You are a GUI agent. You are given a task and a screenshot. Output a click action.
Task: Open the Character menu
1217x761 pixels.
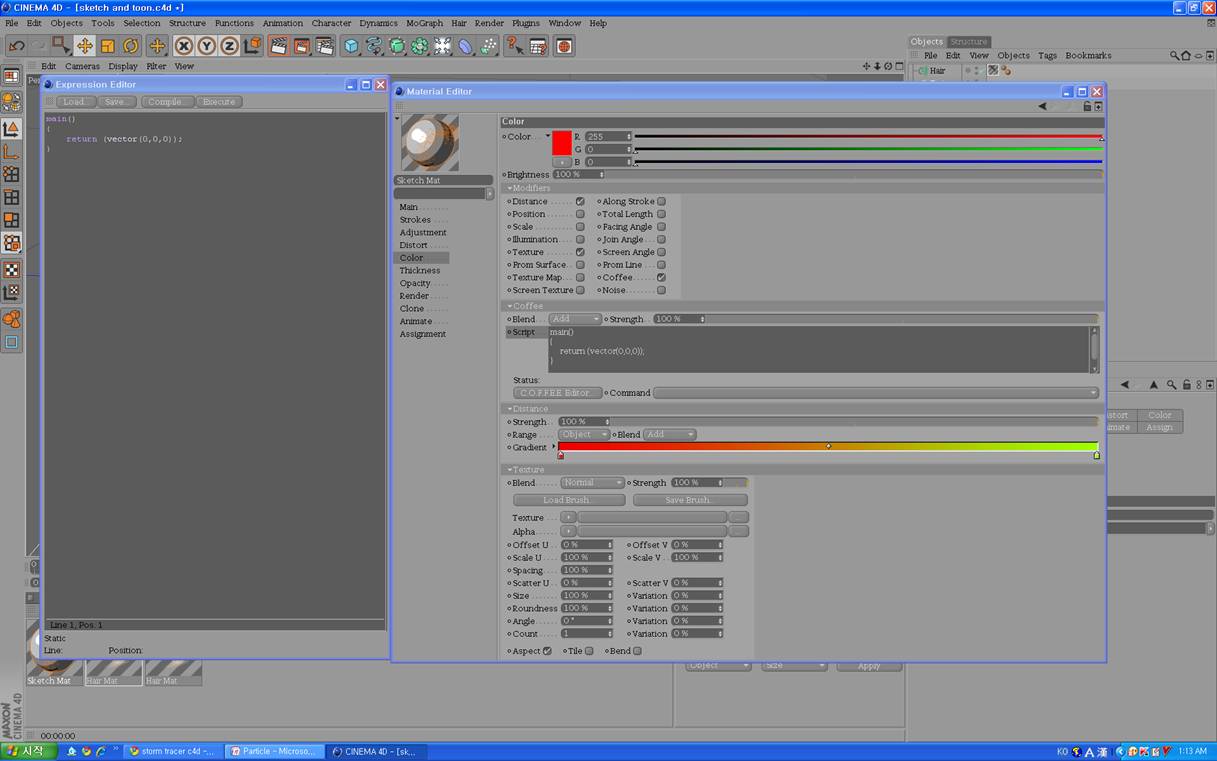coord(331,23)
